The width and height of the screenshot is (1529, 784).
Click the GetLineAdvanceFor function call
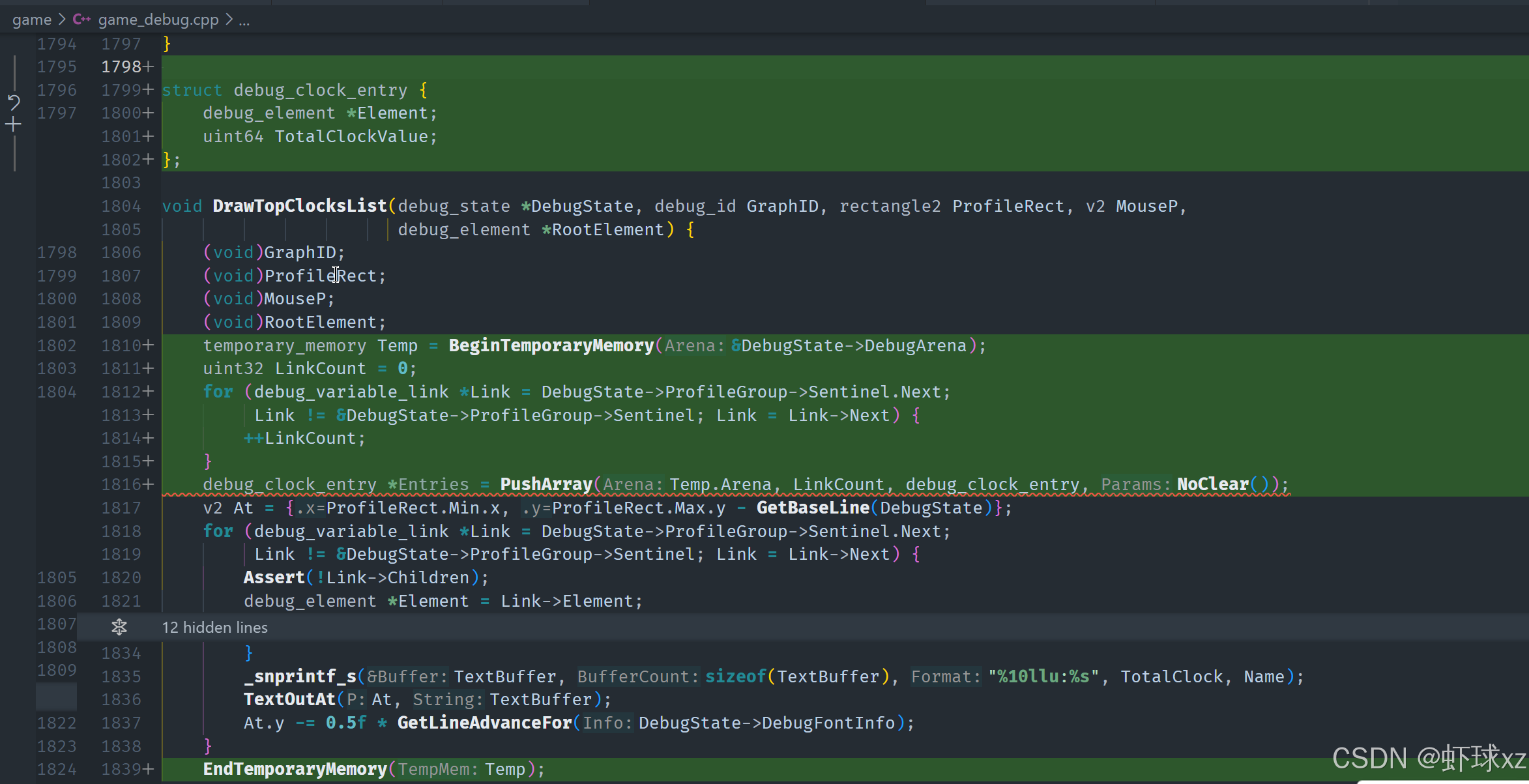click(x=484, y=723)
